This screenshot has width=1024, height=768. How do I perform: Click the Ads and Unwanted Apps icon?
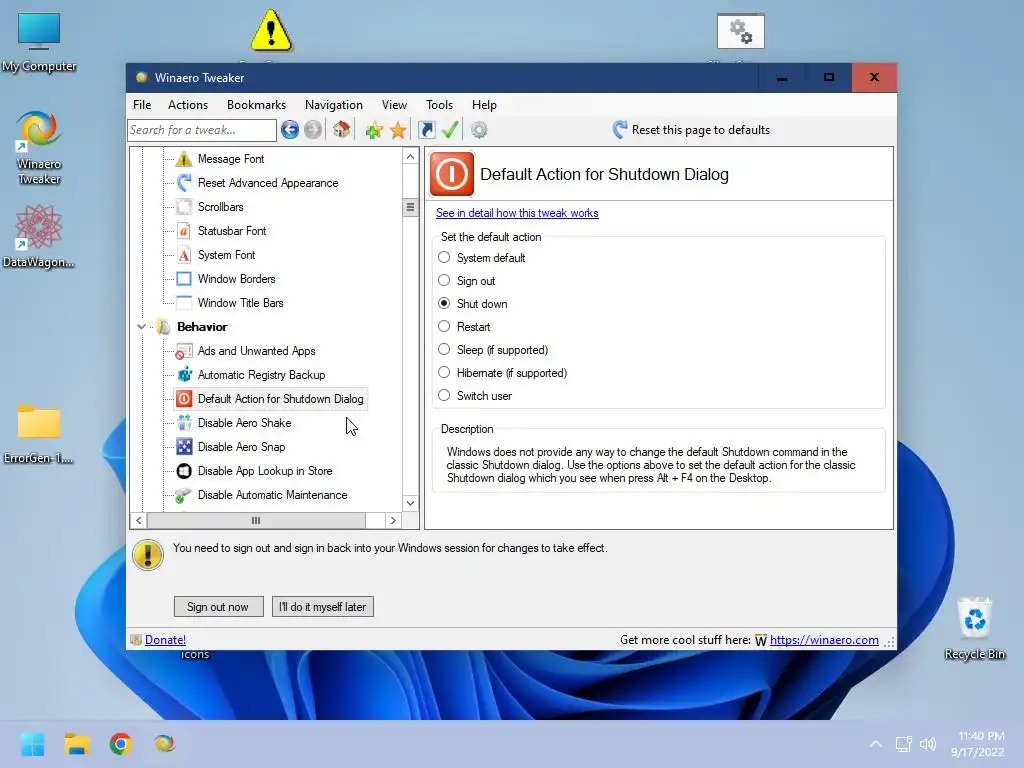pyautogui.click(x=184, y=351)
